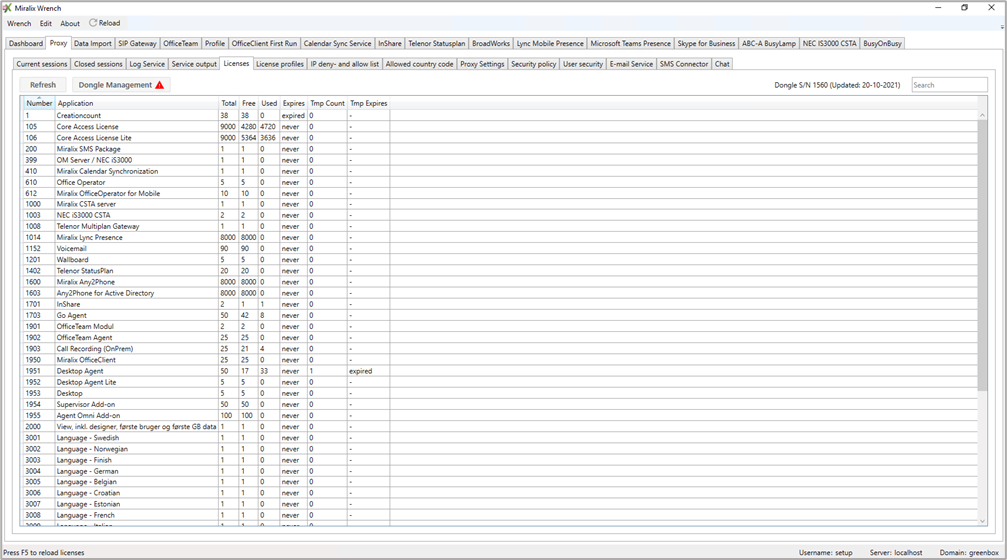Select the Go Agent row
The width and height of the screenshot is (1007, 560).
click(501, 315)
